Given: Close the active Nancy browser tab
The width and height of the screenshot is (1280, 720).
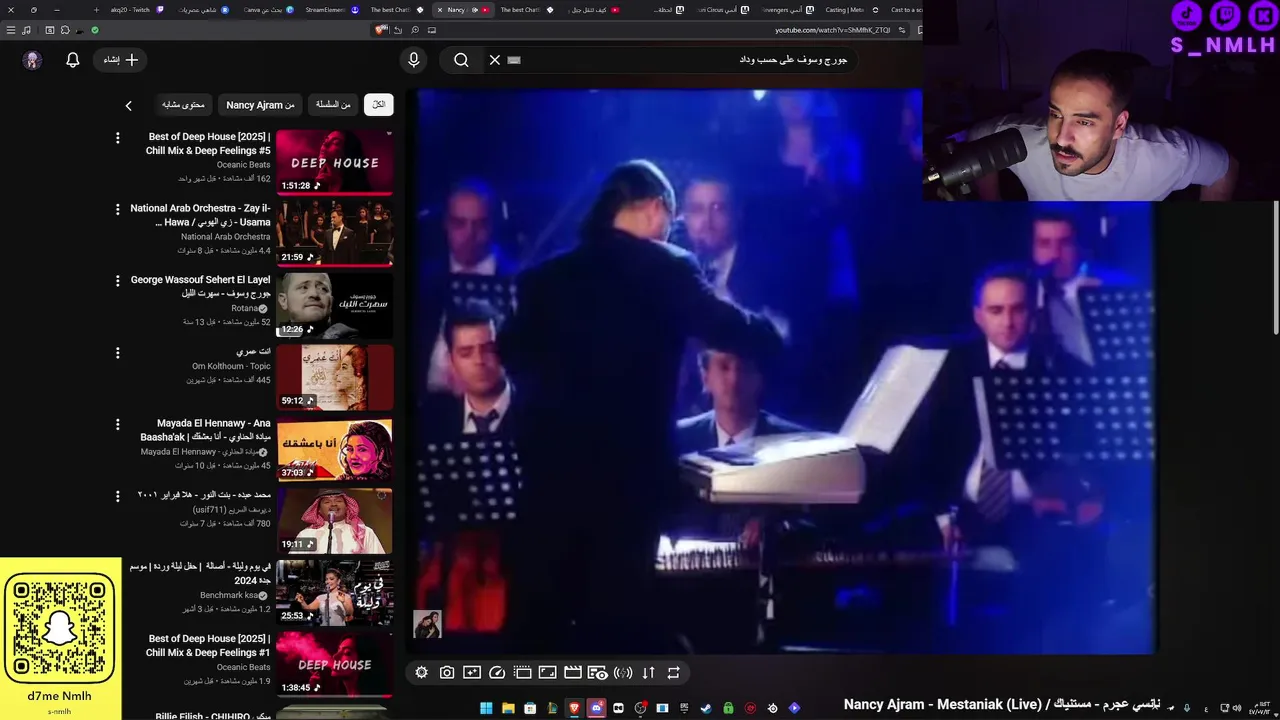Looking at the screenshot, I should tap(440, 10).
